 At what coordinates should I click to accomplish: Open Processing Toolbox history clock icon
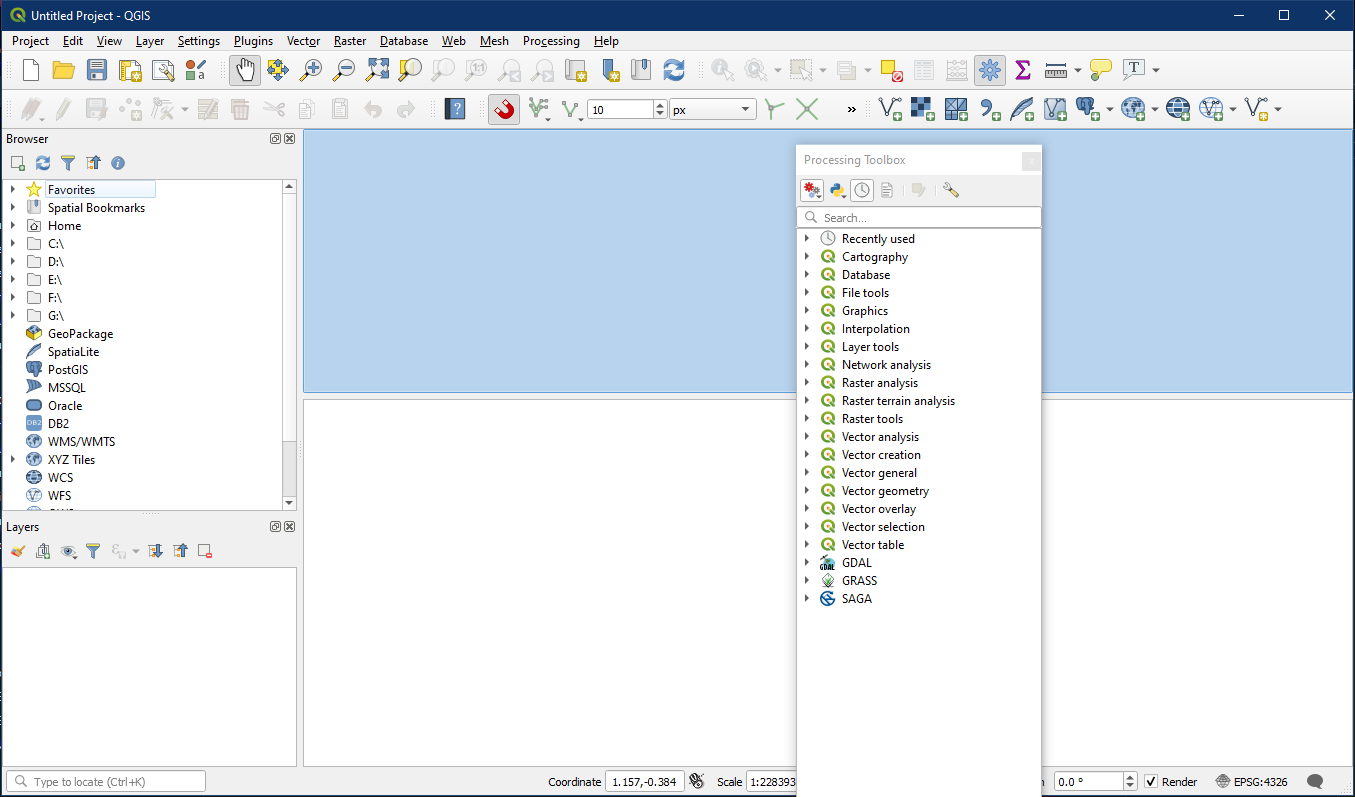[862, 190]
